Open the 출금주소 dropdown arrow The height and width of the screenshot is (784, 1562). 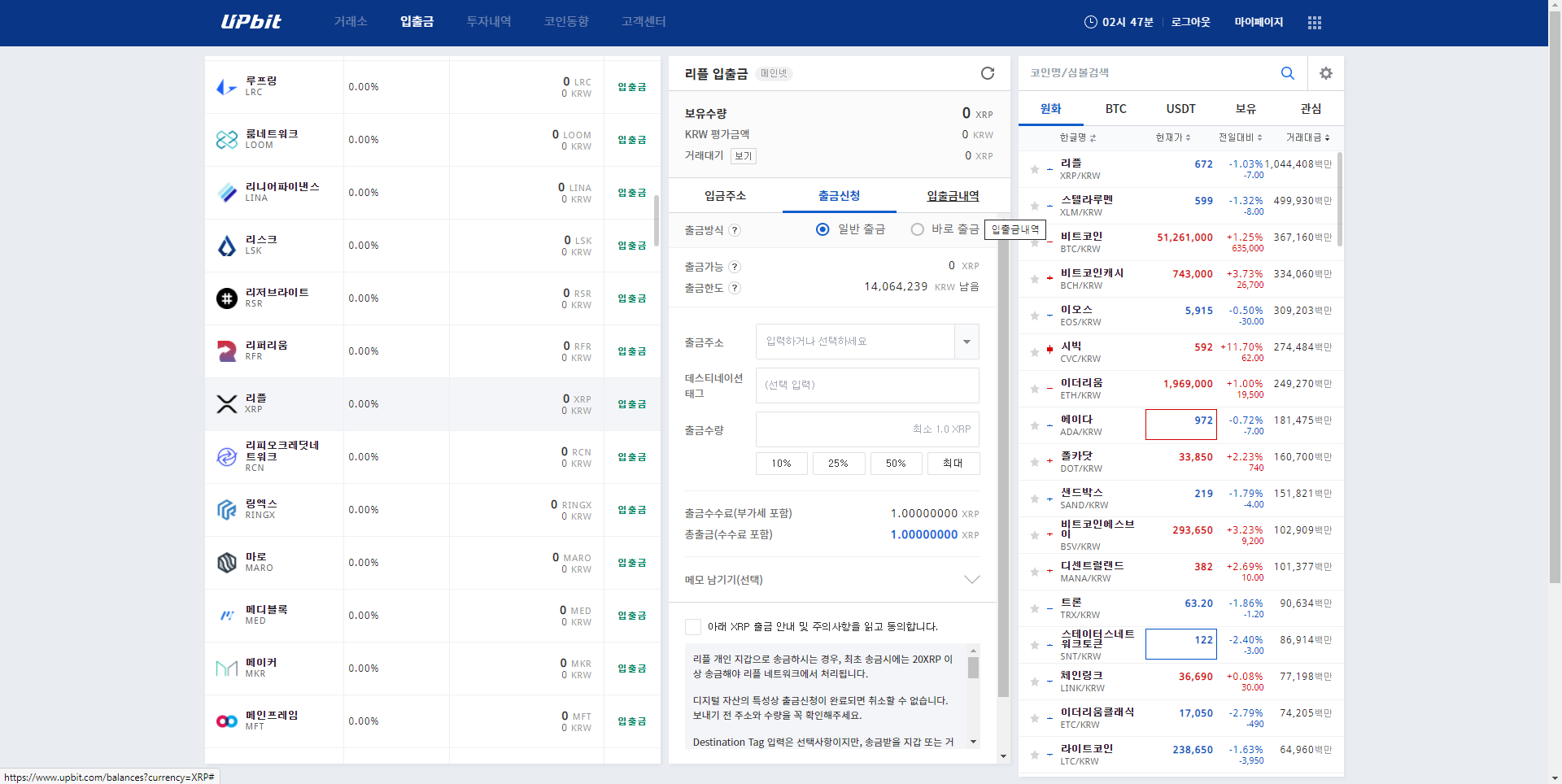coord(966,342)
